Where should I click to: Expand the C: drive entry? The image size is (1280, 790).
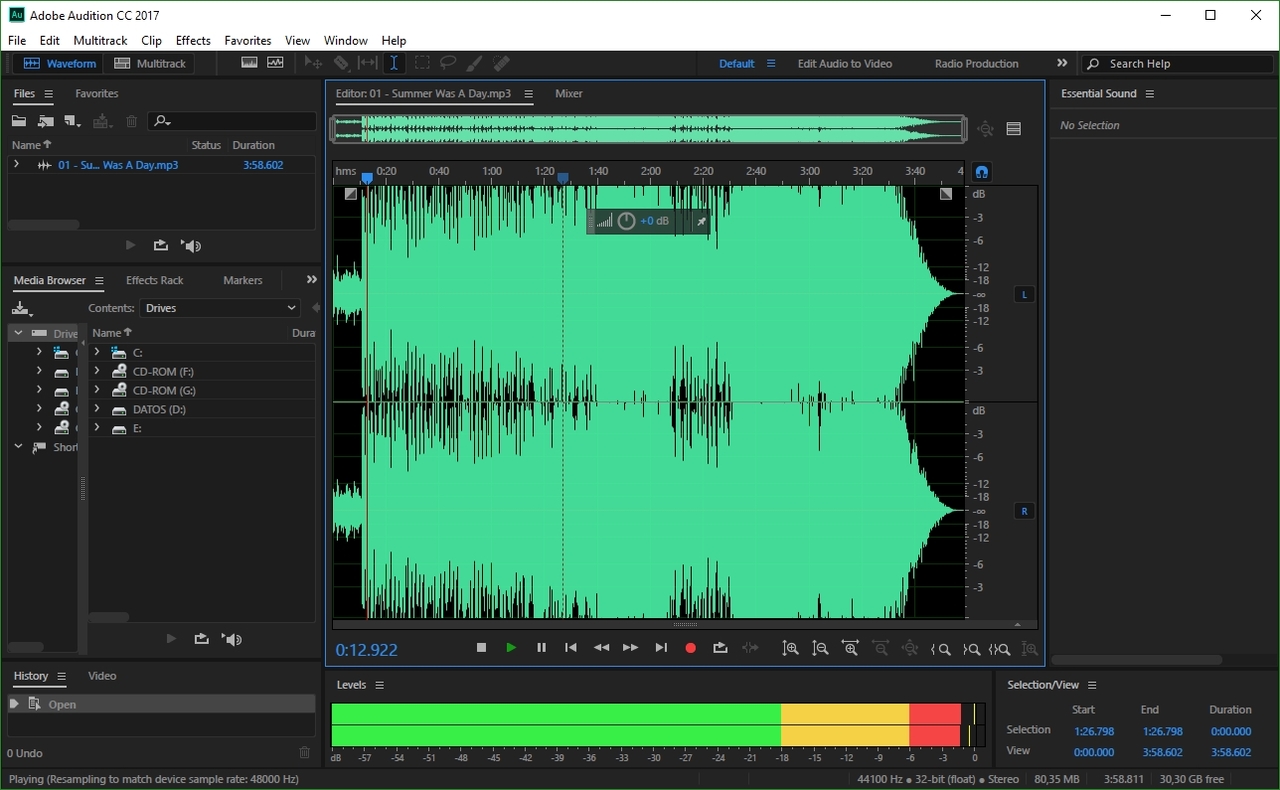coord(97,352)
